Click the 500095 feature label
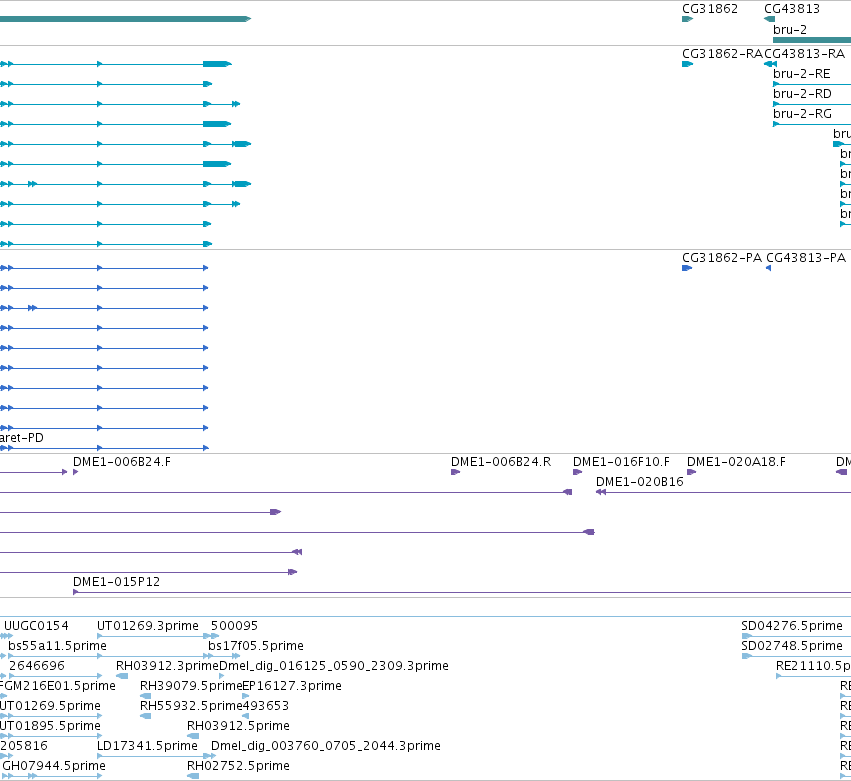The width and height of the screenshot is (851, 781). click(234, 626)
